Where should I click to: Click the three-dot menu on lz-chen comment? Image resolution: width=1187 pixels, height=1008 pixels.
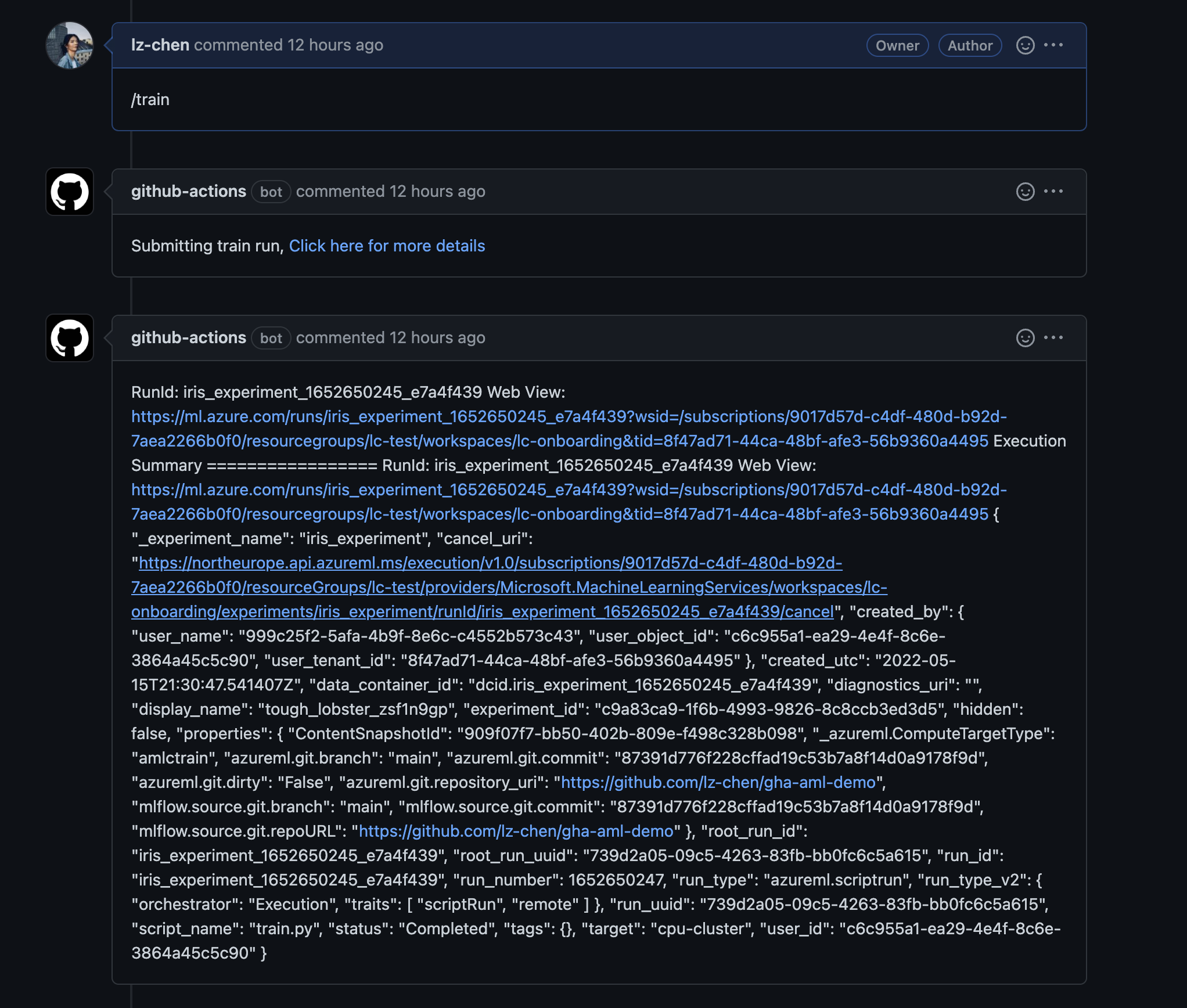pos(1054,44)
